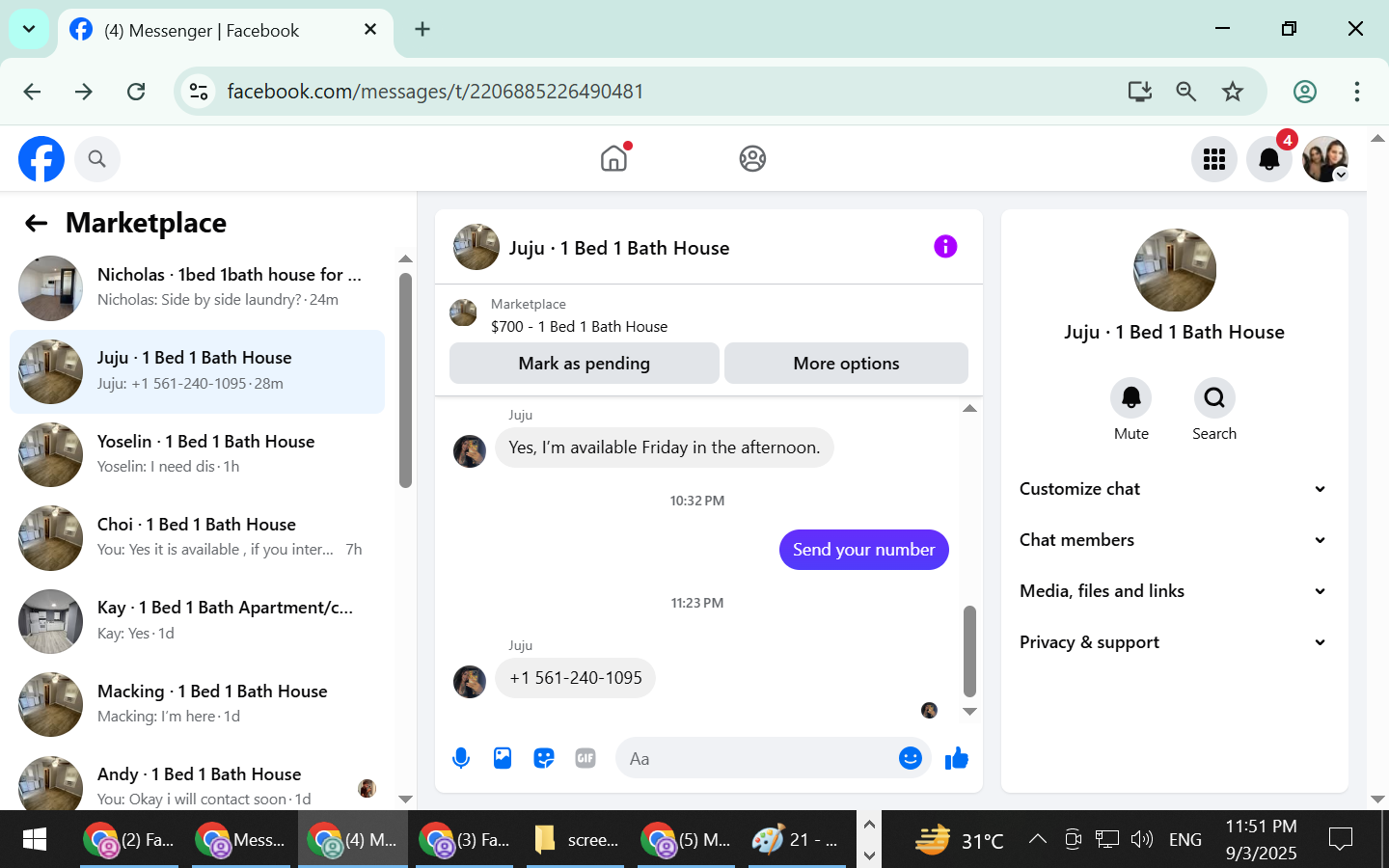Viewport: 1389px width, 868px height.
Task: View site information icon in address bar
Action: coord(199,92)
